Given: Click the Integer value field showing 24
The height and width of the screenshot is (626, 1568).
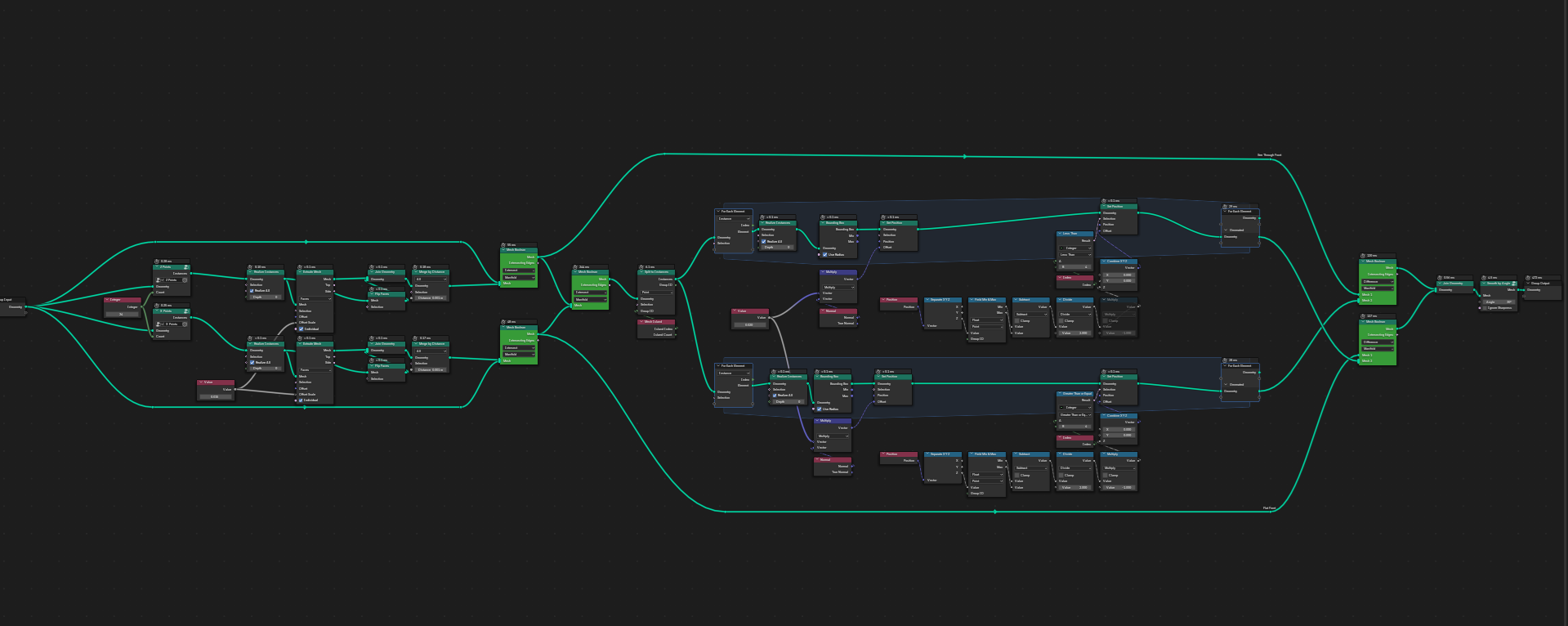Looking at the screenshot, I should coord(122,314).
